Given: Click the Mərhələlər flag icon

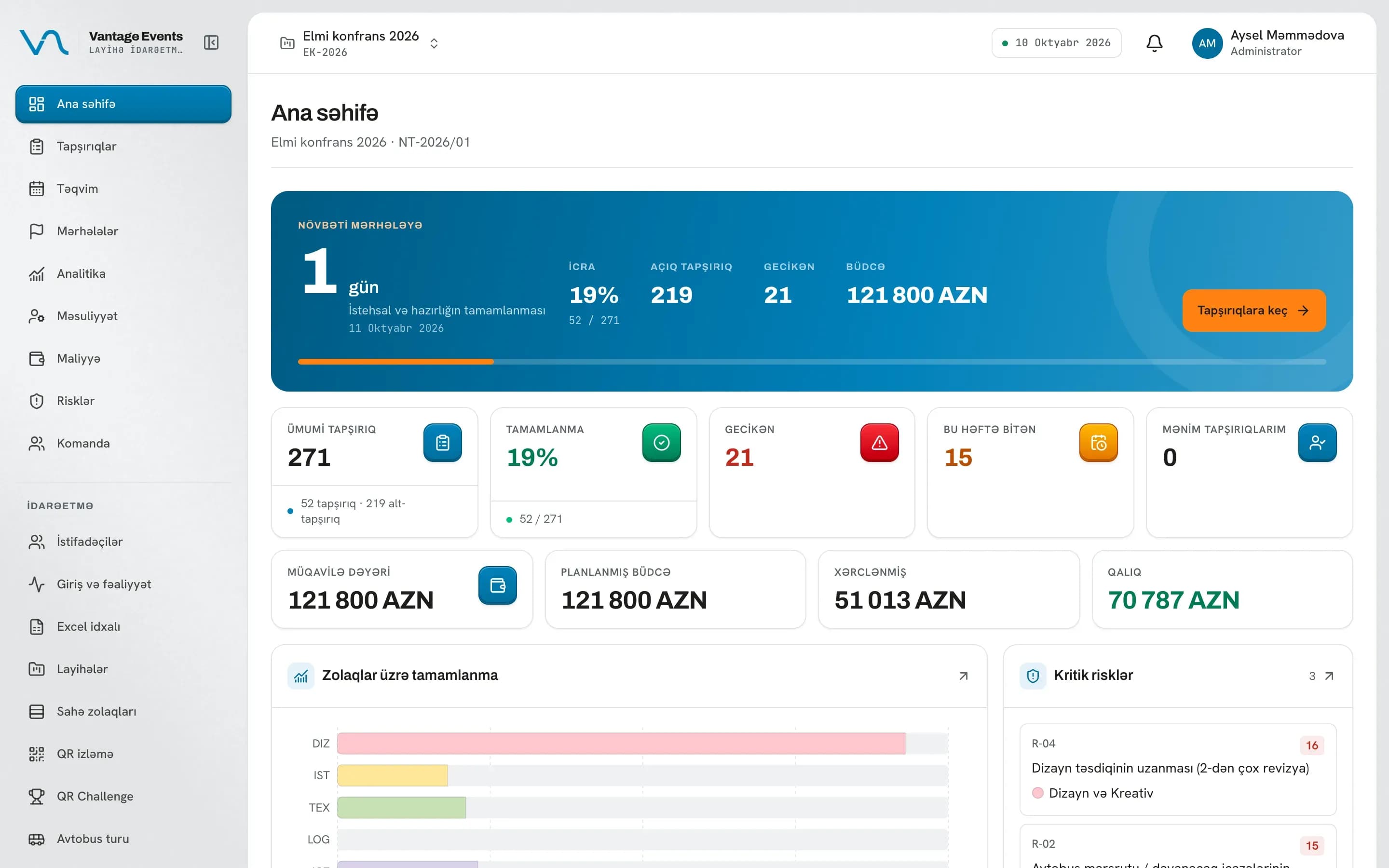Looking at the screenshot, I should click(x=37, y=231).
